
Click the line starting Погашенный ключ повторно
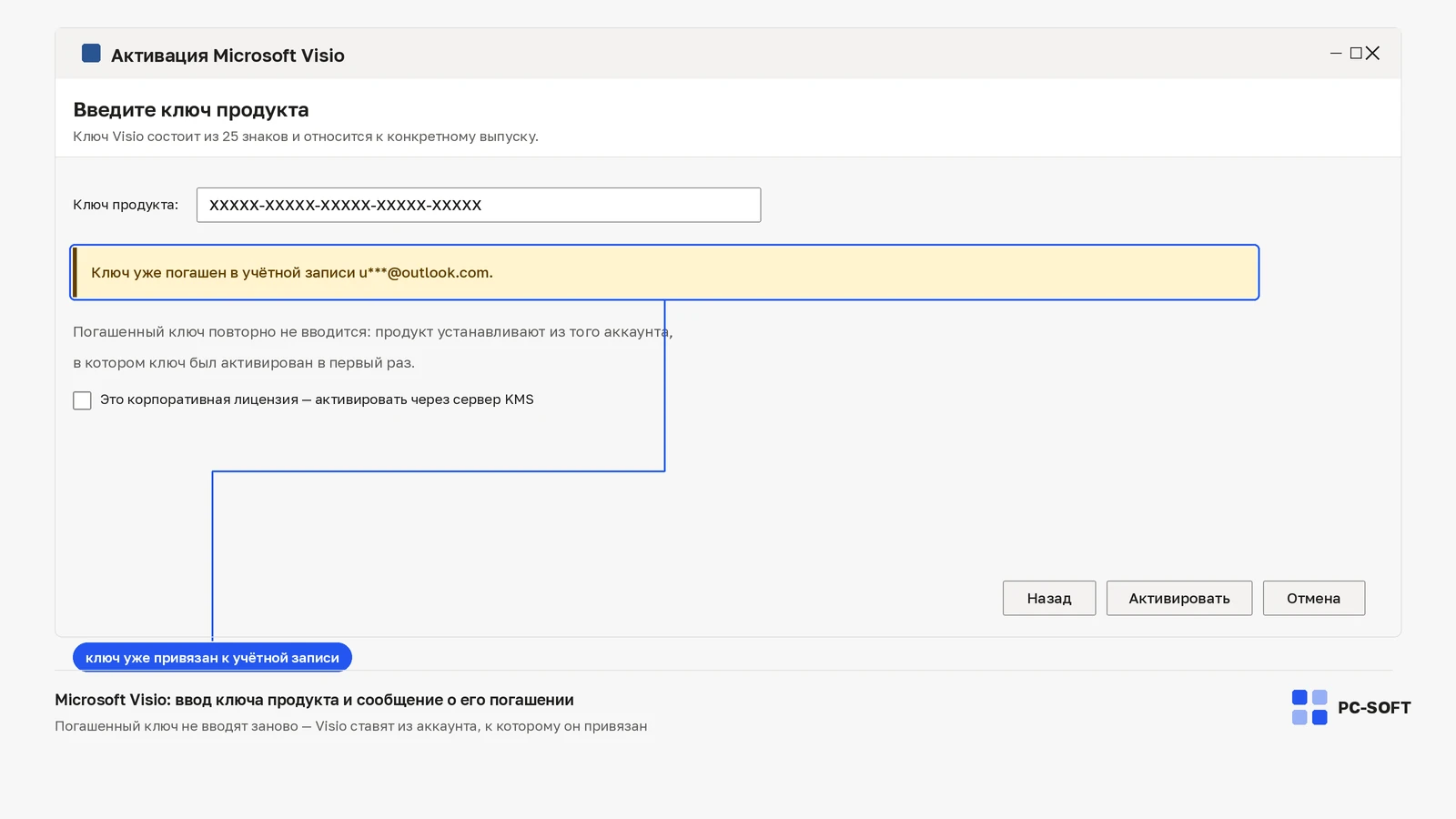click(373, 332)
